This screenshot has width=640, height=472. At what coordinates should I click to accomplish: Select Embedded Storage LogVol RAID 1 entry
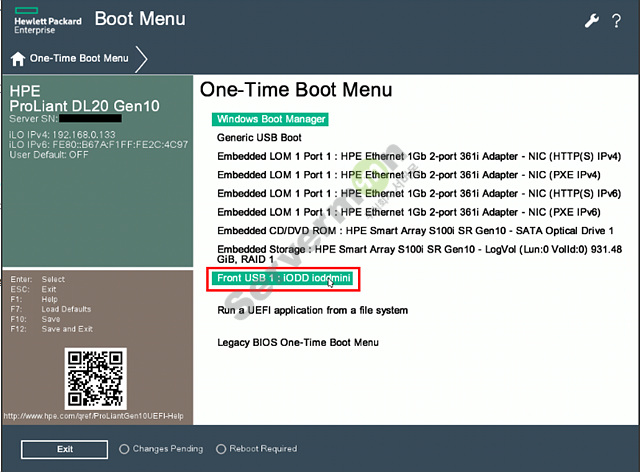(419, 254)
